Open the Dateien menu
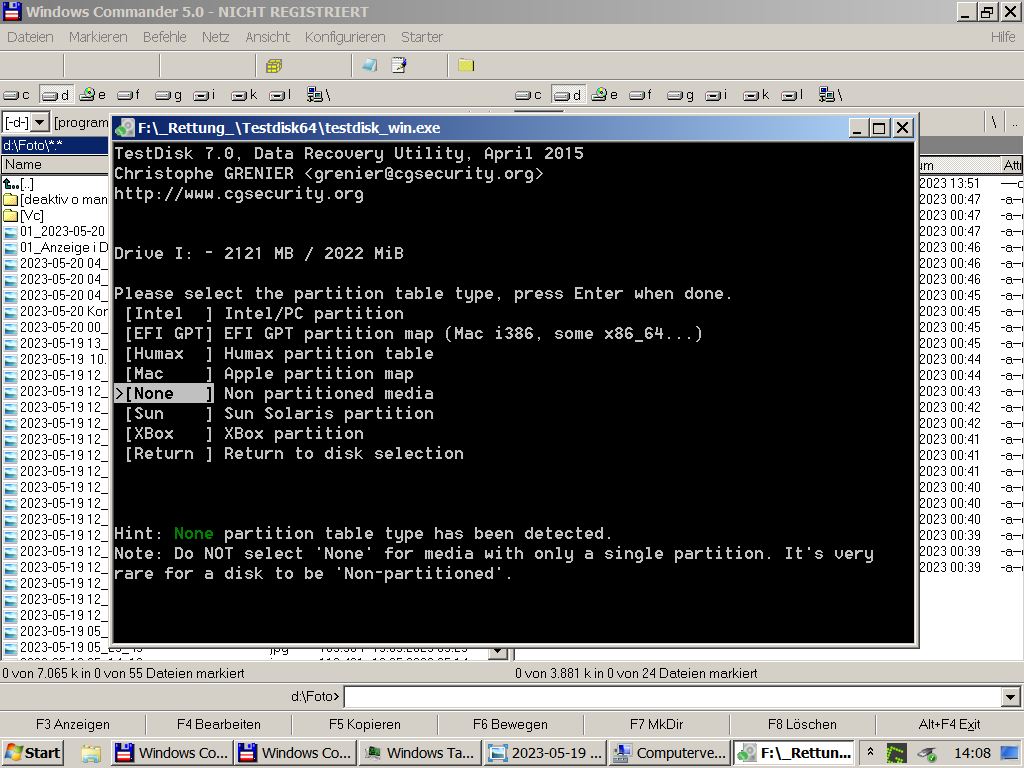 tap(30, 37)
